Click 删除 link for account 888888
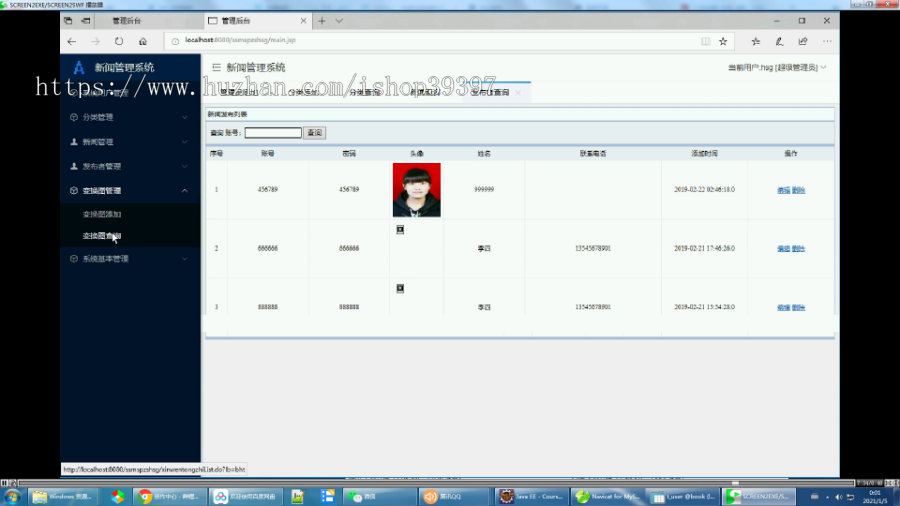 [x=798, y=308]
